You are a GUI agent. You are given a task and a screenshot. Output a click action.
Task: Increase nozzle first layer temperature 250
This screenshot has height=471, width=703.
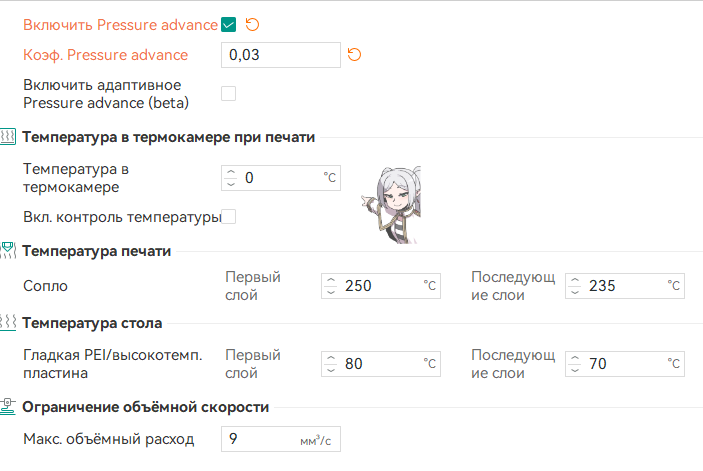coord(331,281)
